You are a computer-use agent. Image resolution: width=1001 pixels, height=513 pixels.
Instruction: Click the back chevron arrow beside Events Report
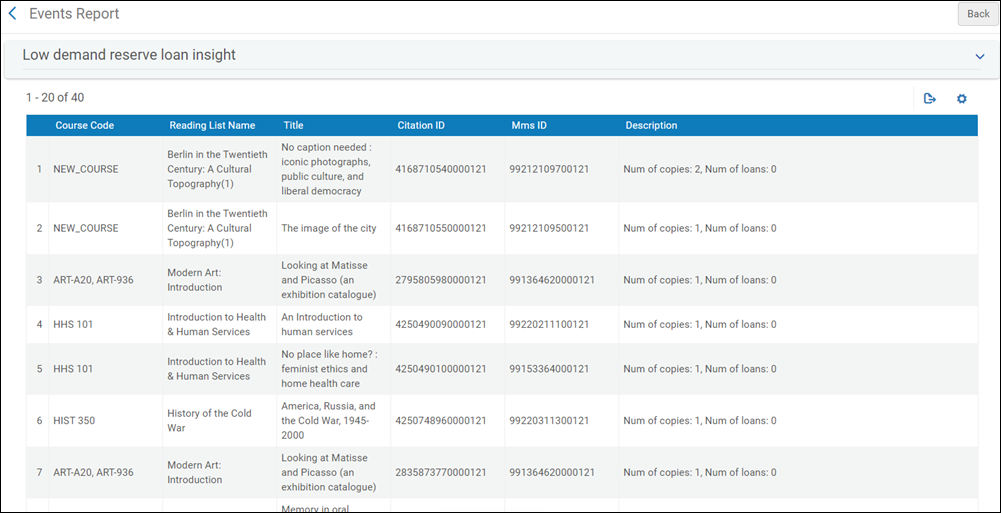(12, 13)
